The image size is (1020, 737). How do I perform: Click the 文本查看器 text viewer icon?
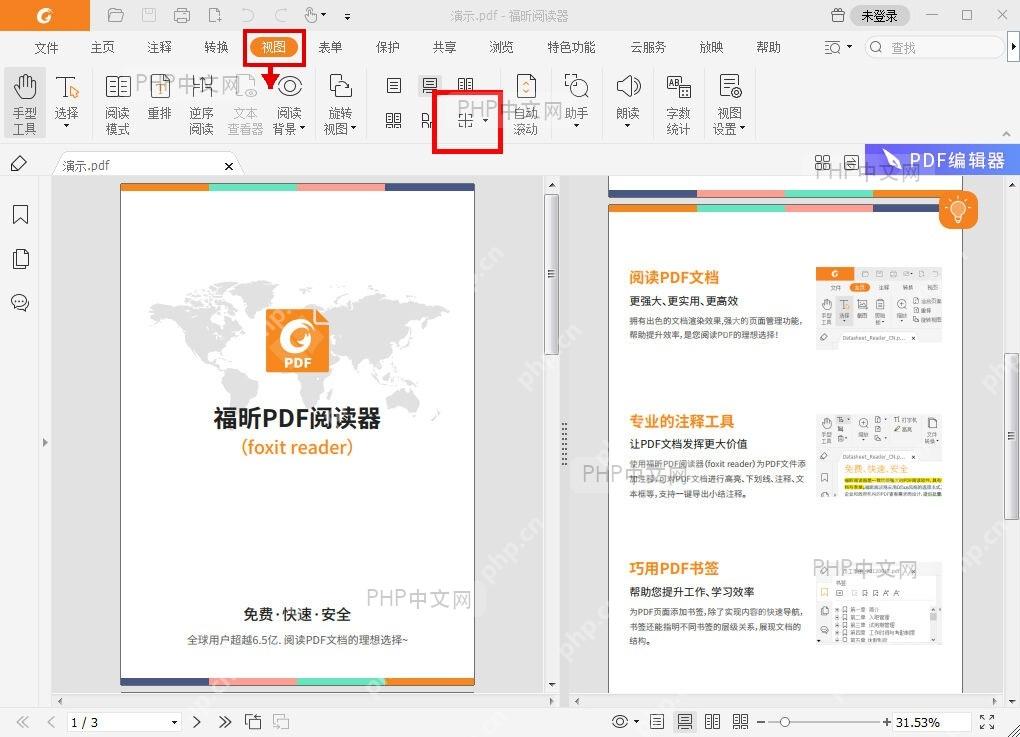[x=245, y=104]
